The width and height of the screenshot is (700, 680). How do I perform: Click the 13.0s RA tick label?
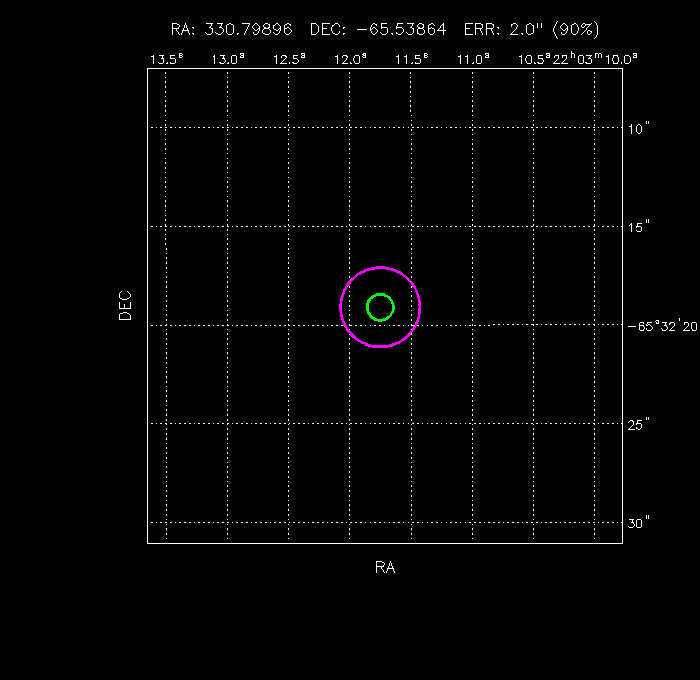point(228,59)
